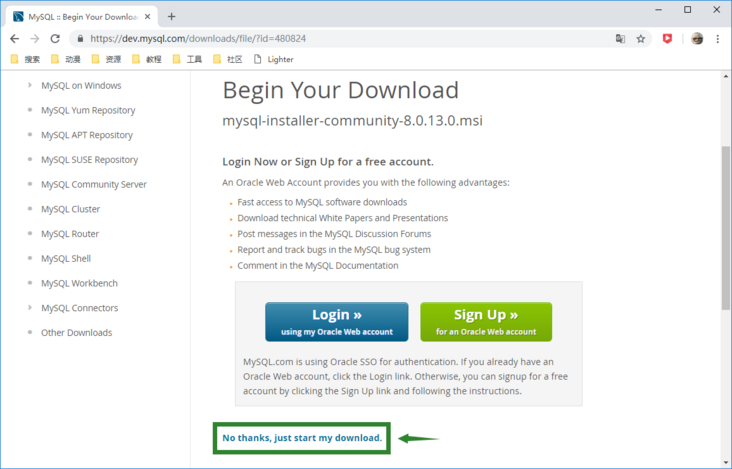Click the scrollbar up arrow
The height and width of the screenshot is (469, 732).
(725, 76)
